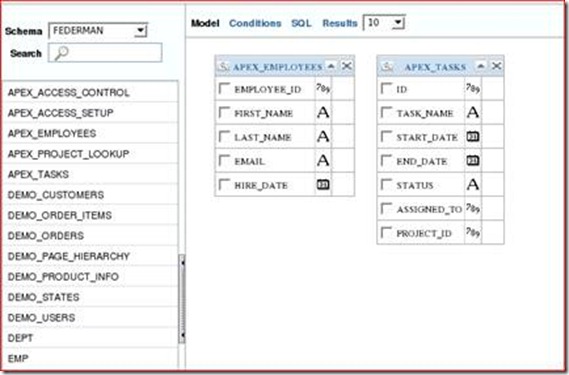
Task: Select DEMO_PRODUCT_INFO in the table list
Action: pos(90,277)
